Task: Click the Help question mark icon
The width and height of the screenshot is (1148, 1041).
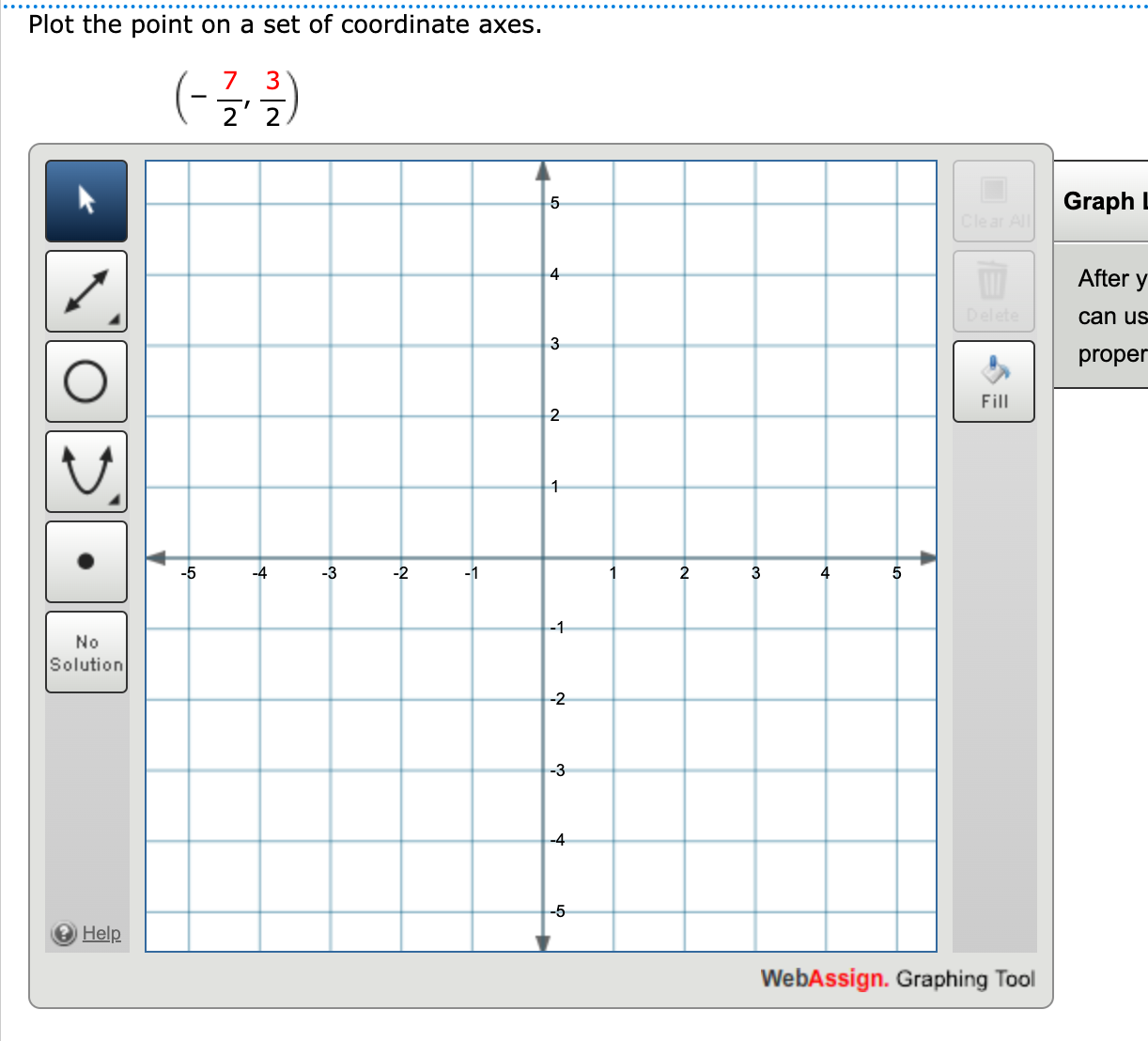Action: (62, 933)
